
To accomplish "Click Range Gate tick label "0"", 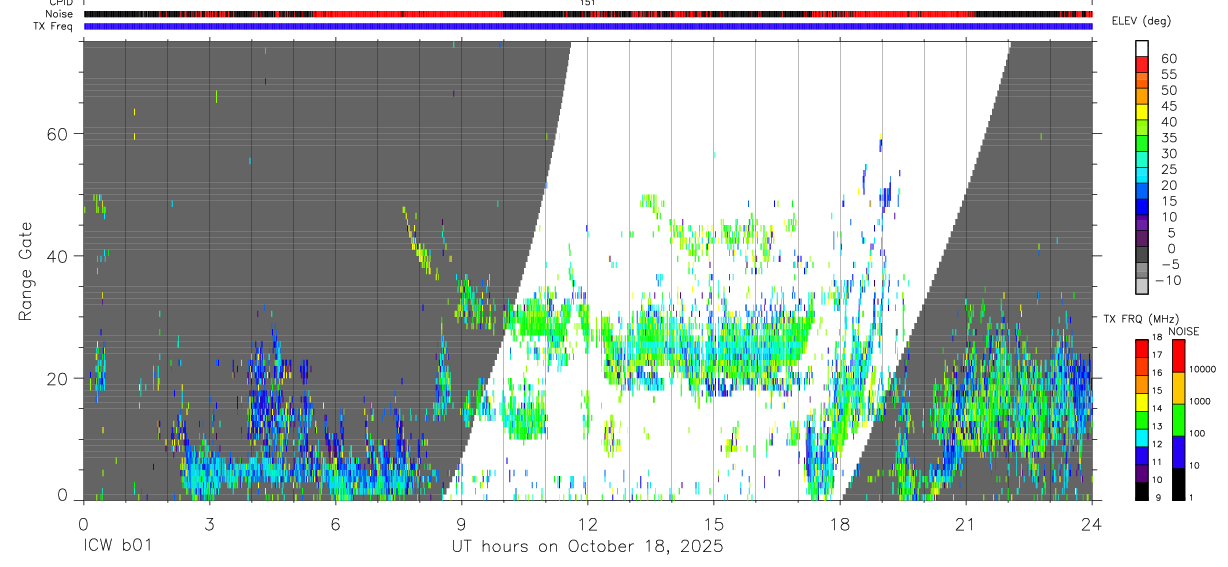I will pyautogui.click(x=63, y=495).
